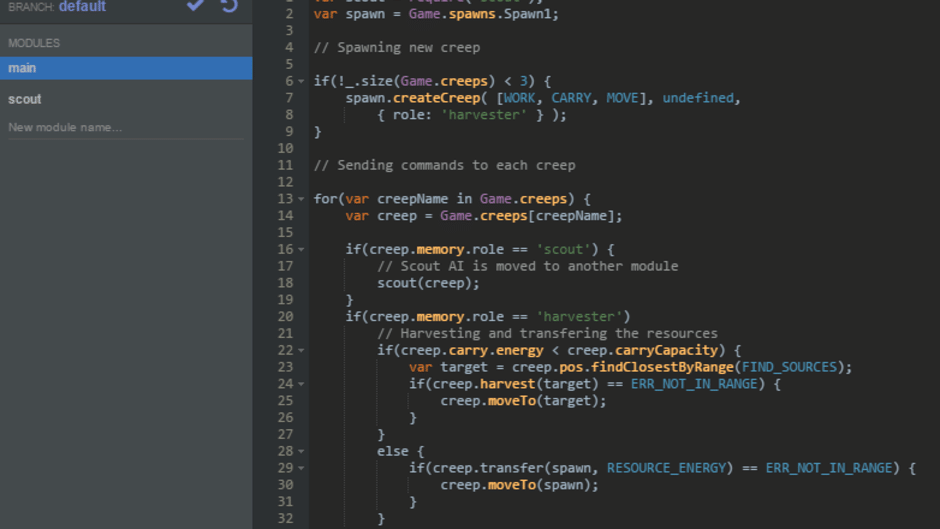Click the 'harvester' string on line 20
The width and height of the screenshot is (940, 529).
(580, 316)
